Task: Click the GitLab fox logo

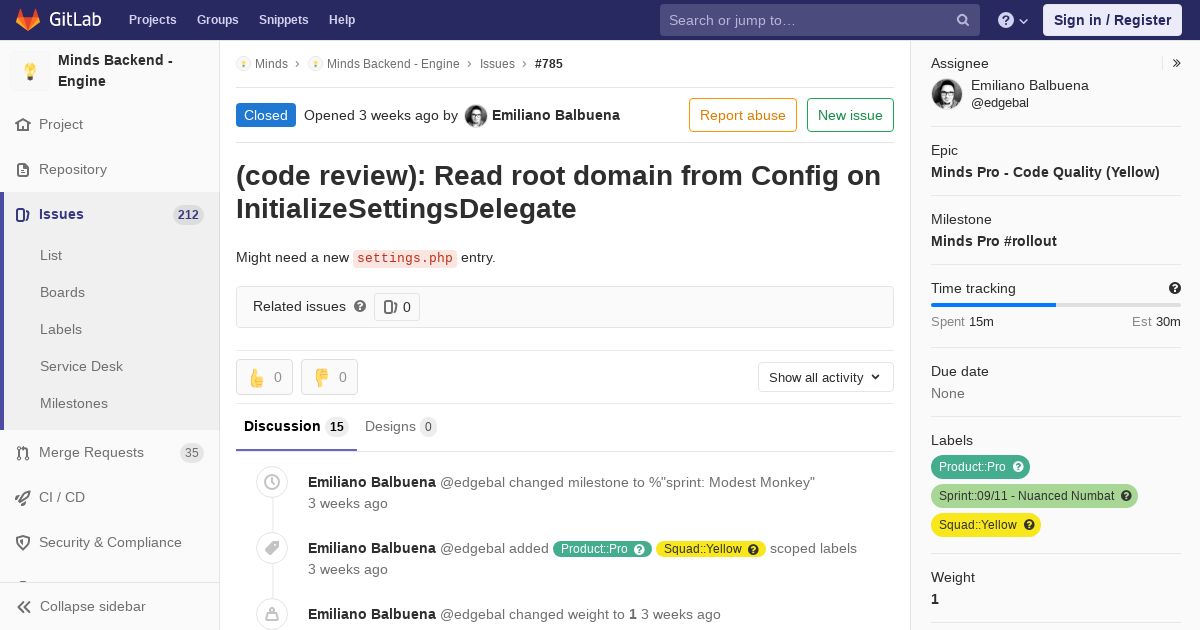Action: point(28,19)
